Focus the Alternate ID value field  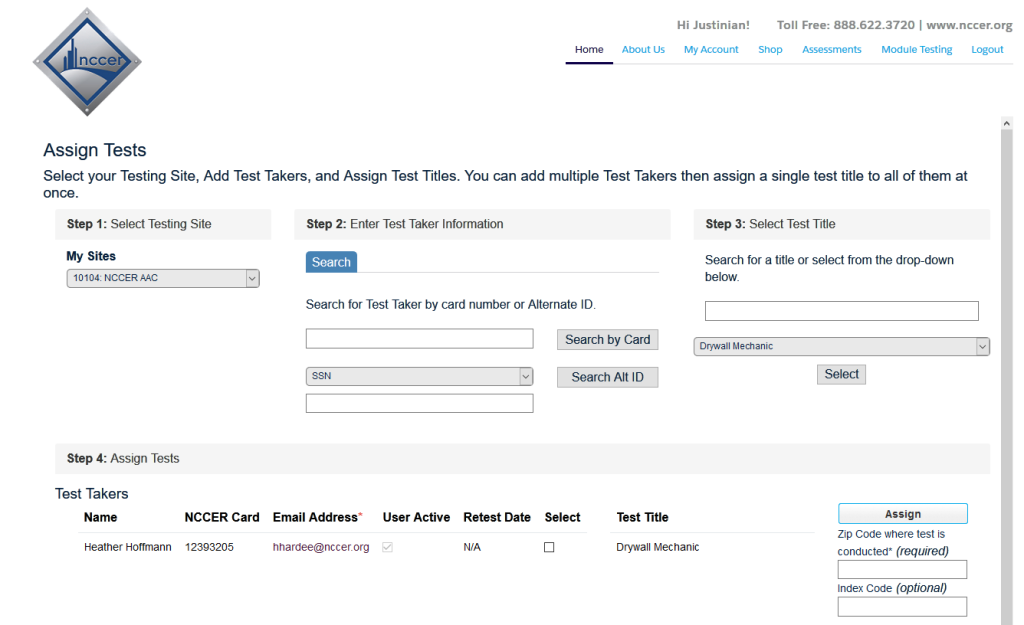tap(419, 403)
